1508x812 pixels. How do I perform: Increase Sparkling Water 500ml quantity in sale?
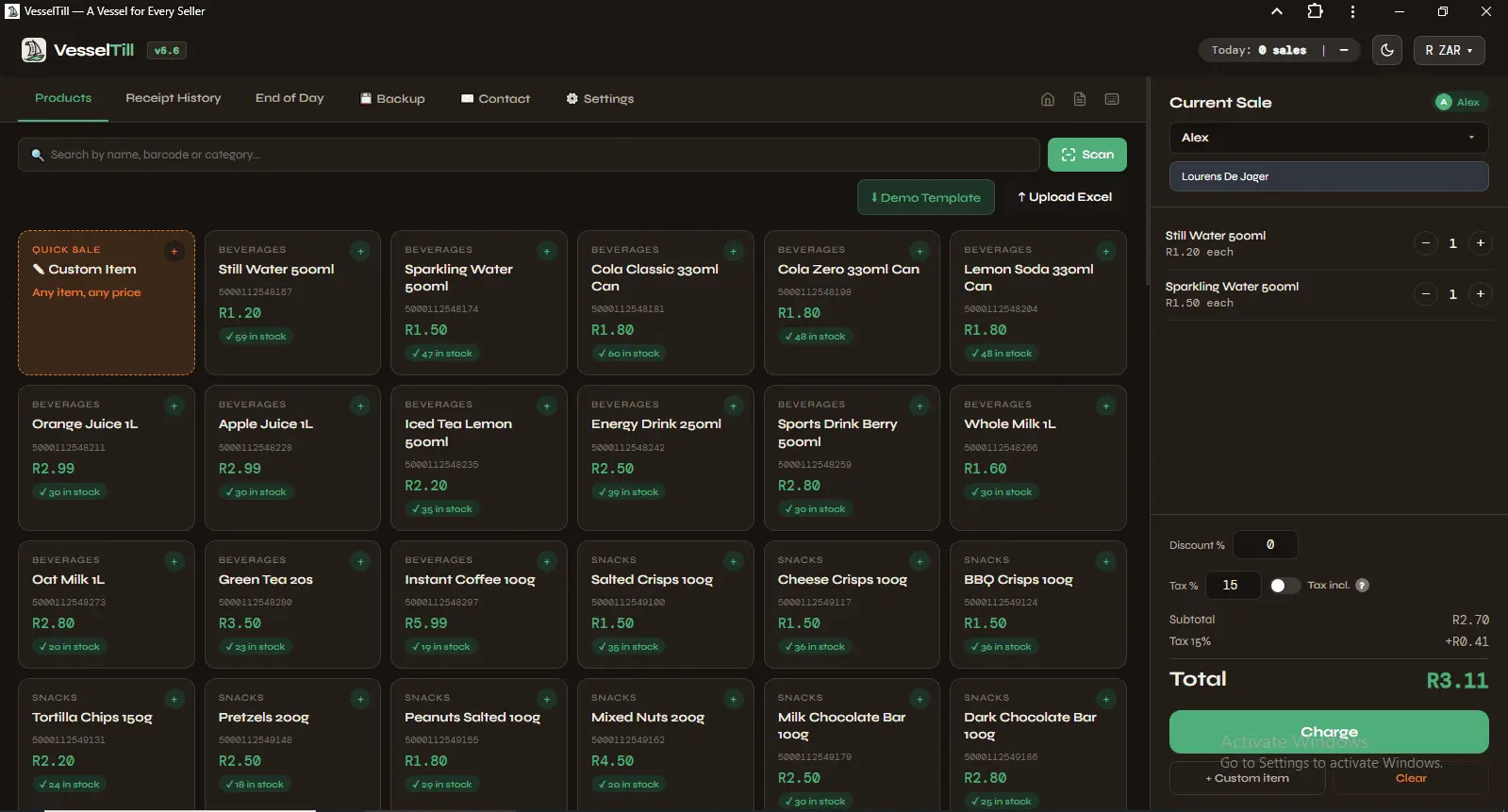pos(1481,294)
